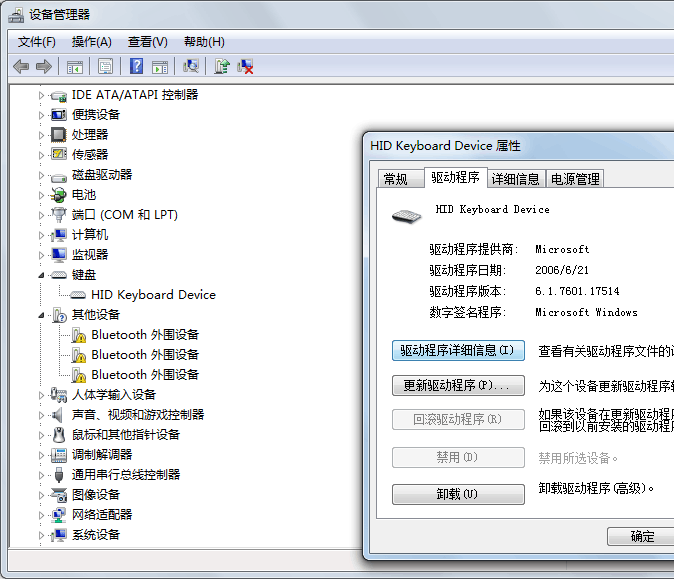The width and height of the screenshot is (674, 579).
Task: Expand the 网络适配器 node arrow
Action: 41,515
